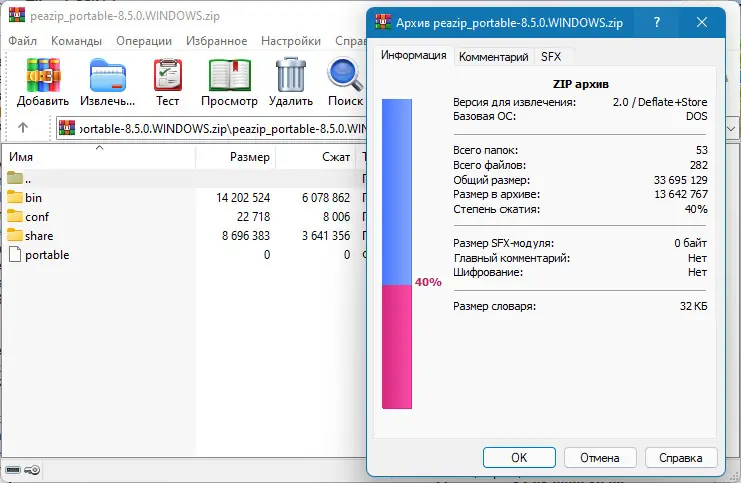
Task: Open the Настройки menu
Action: pyautogui.click(x=291, y=41)
